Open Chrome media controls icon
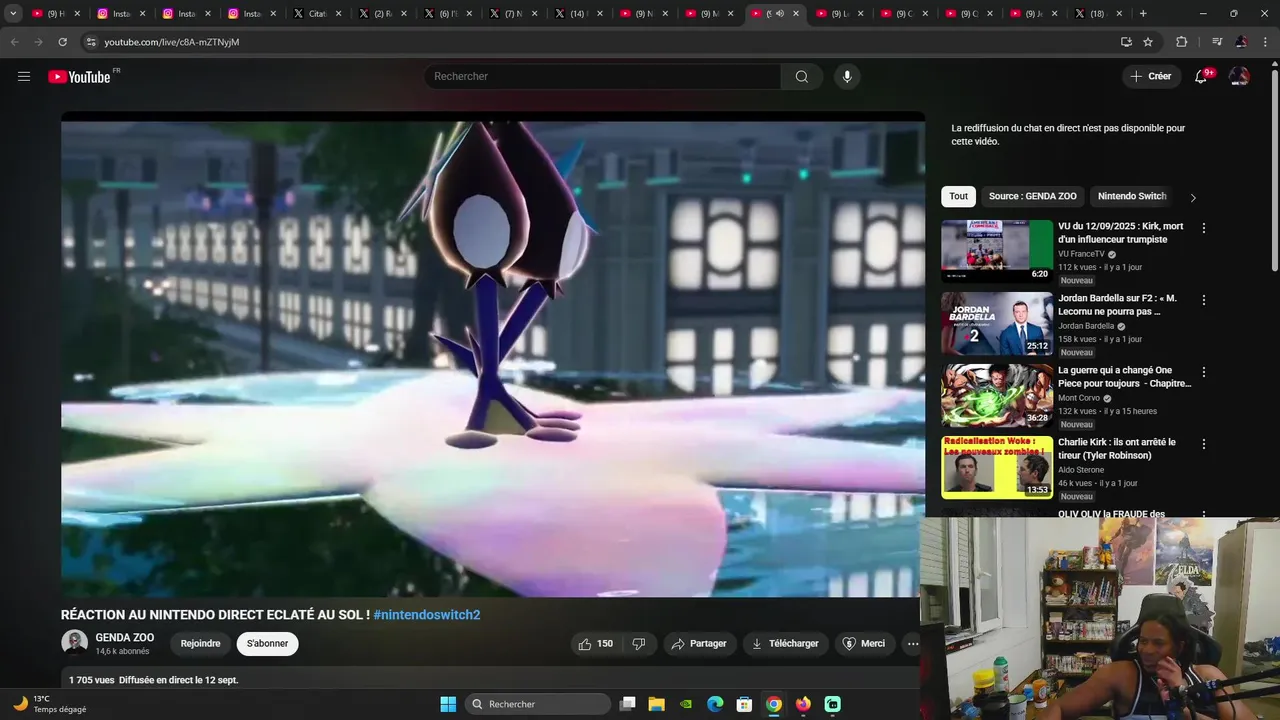 click(x=1217, y=42)
